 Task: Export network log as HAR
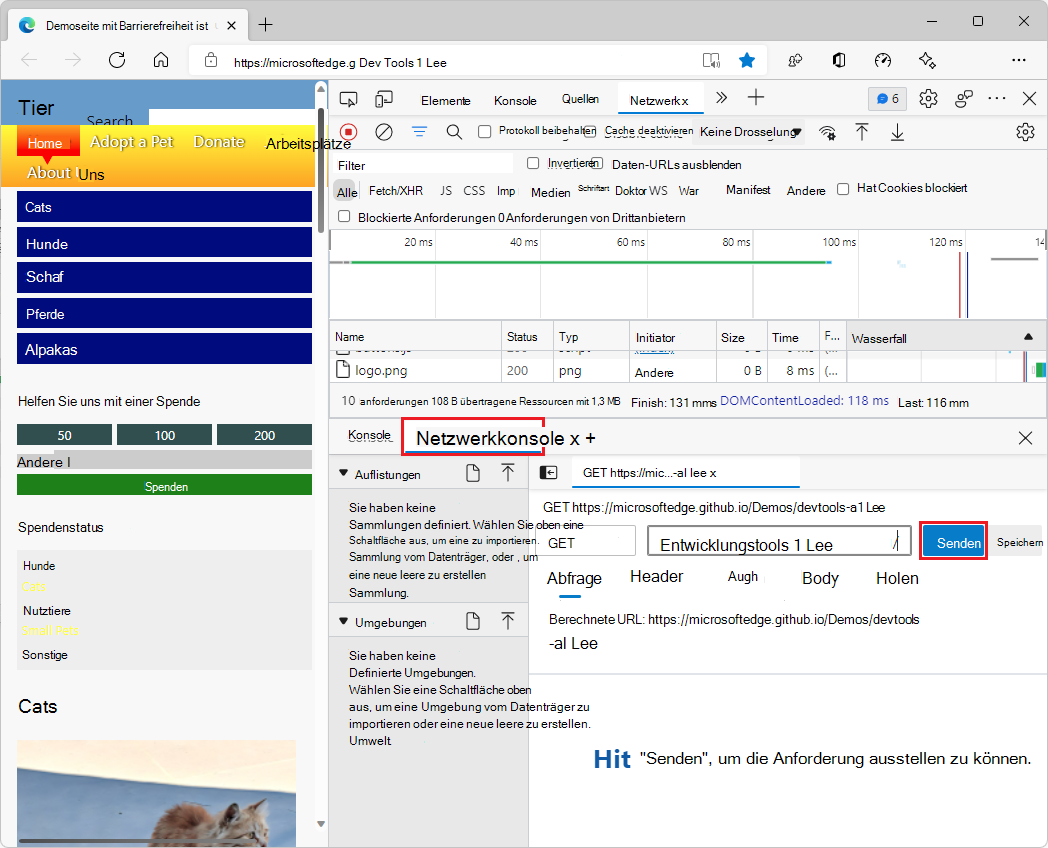click(897, 131)
